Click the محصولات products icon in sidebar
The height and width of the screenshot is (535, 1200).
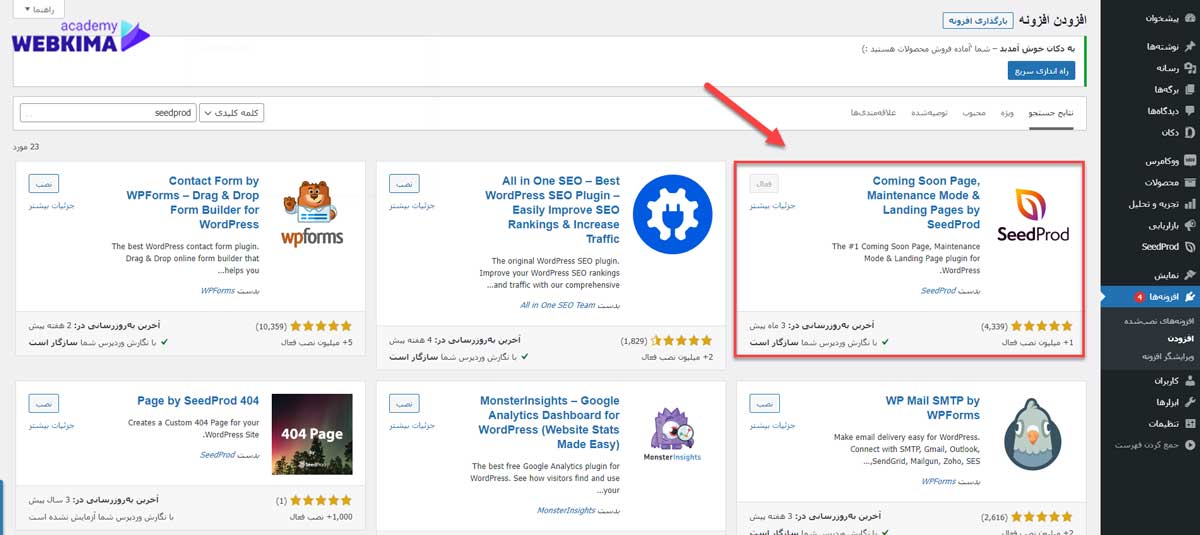pos(1189,182)
